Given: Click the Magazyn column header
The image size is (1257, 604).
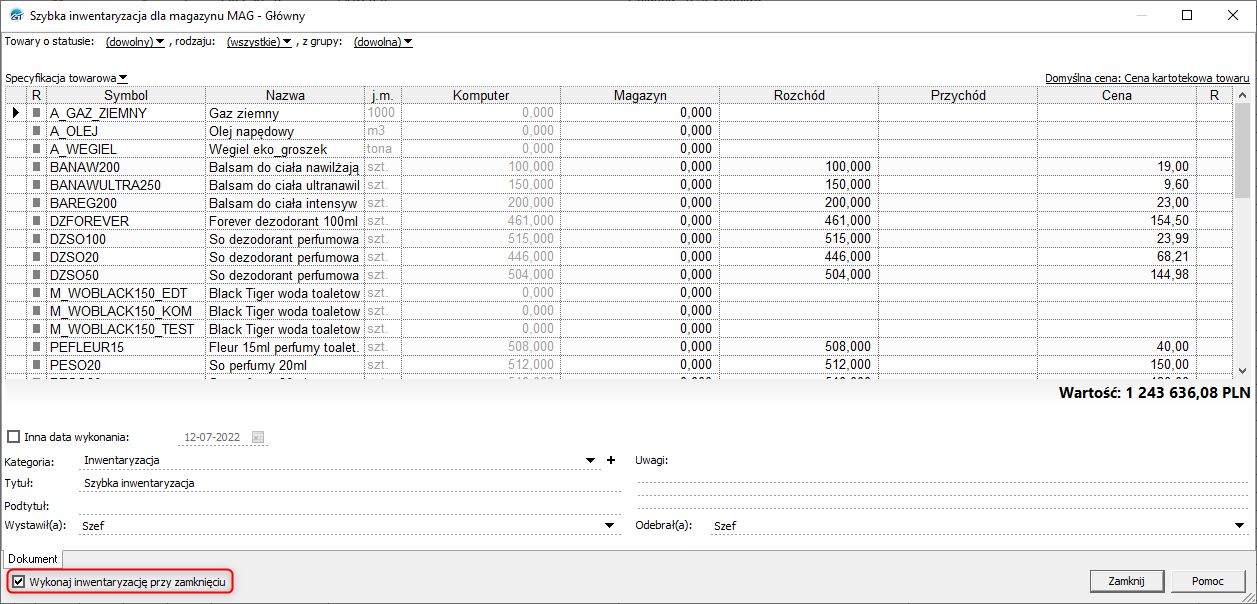Looking at the screenshot, I should click(x=640, y=95).
